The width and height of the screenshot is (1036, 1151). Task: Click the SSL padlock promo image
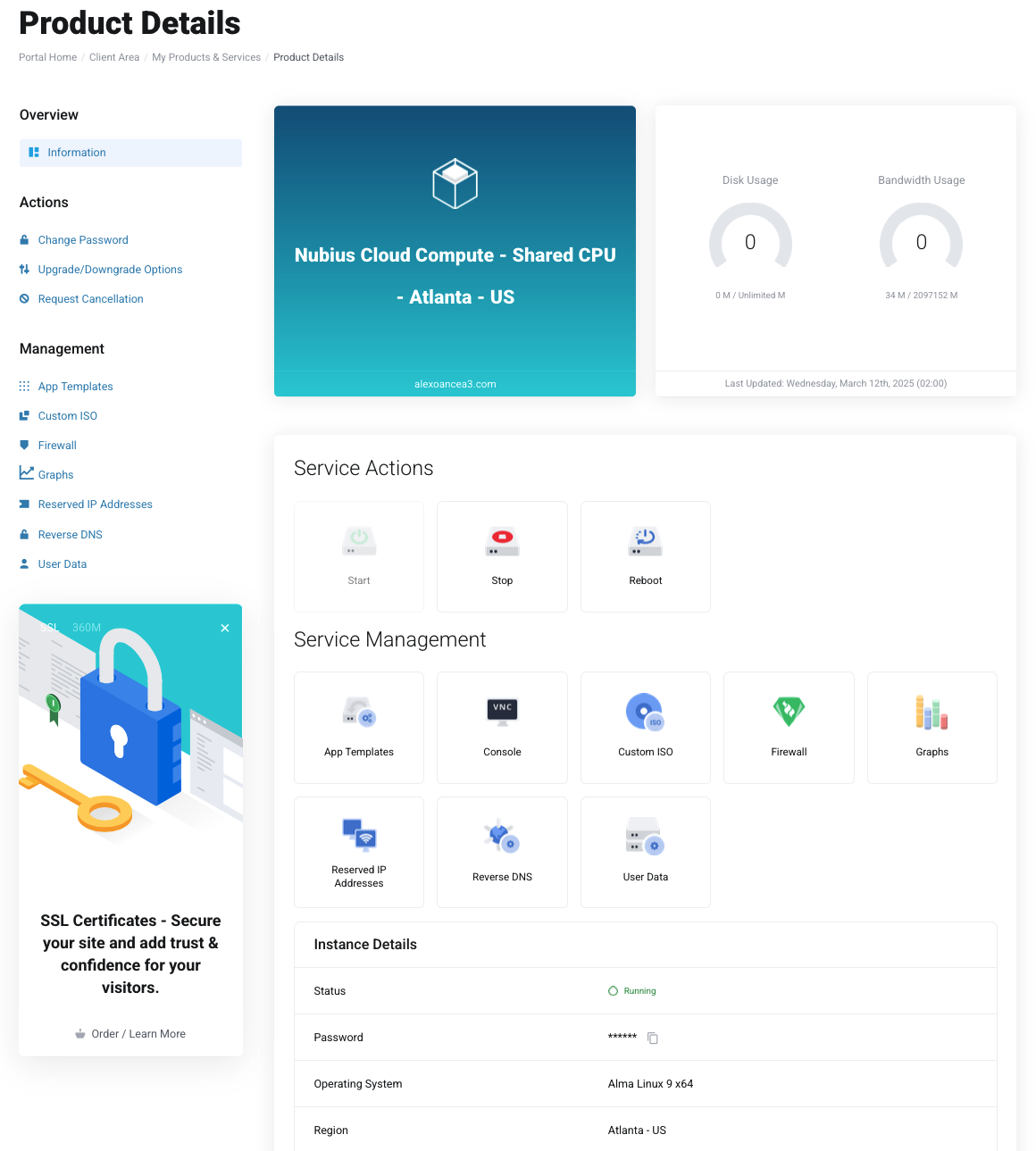(x=130, y=723)
